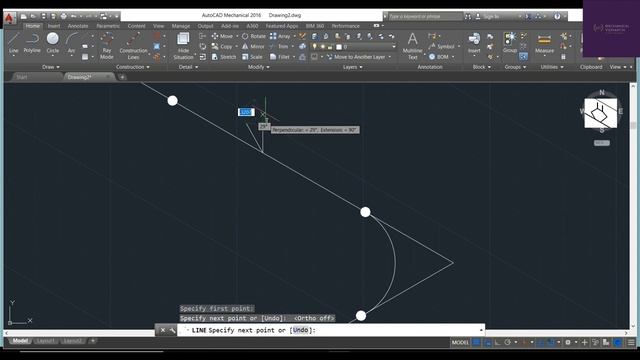Click the layer color swatch in Layers panel

pos(339,47)
